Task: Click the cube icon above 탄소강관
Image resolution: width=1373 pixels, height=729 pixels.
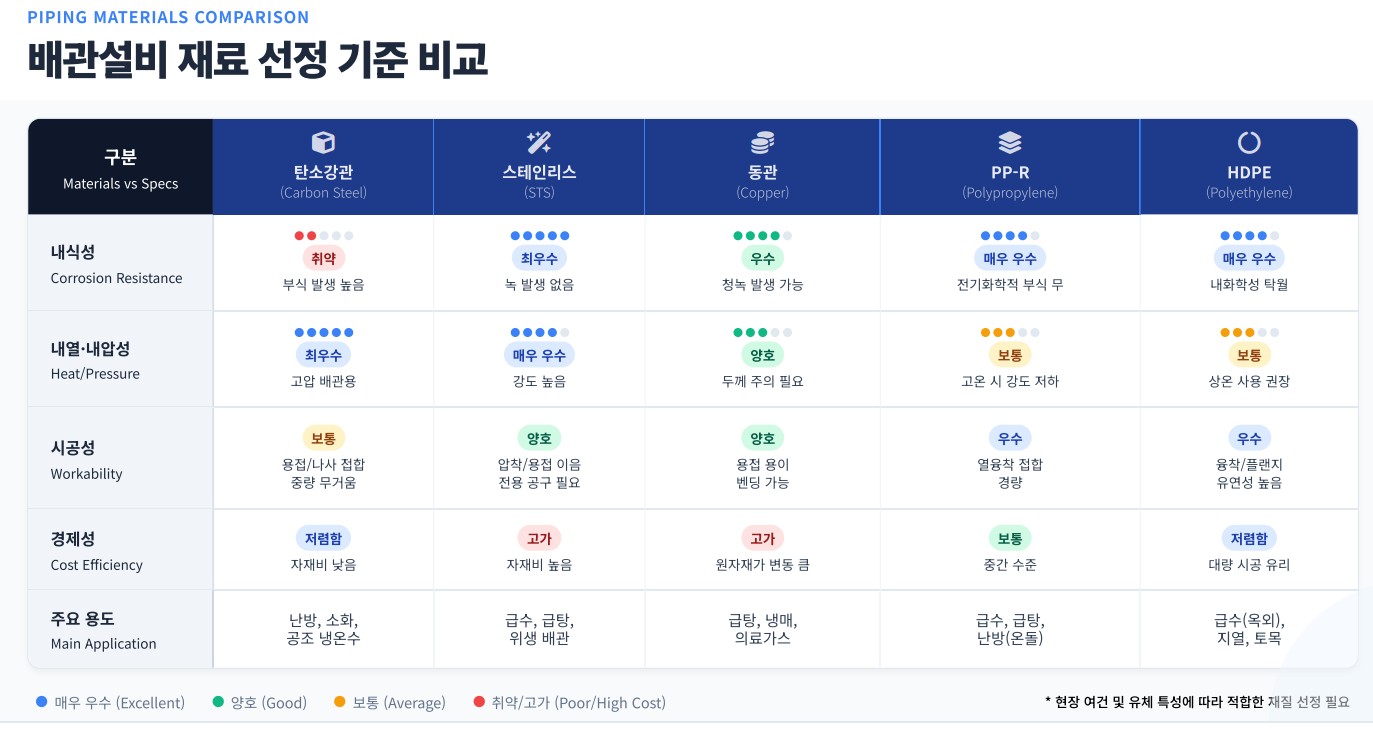Action: [323, 142]
